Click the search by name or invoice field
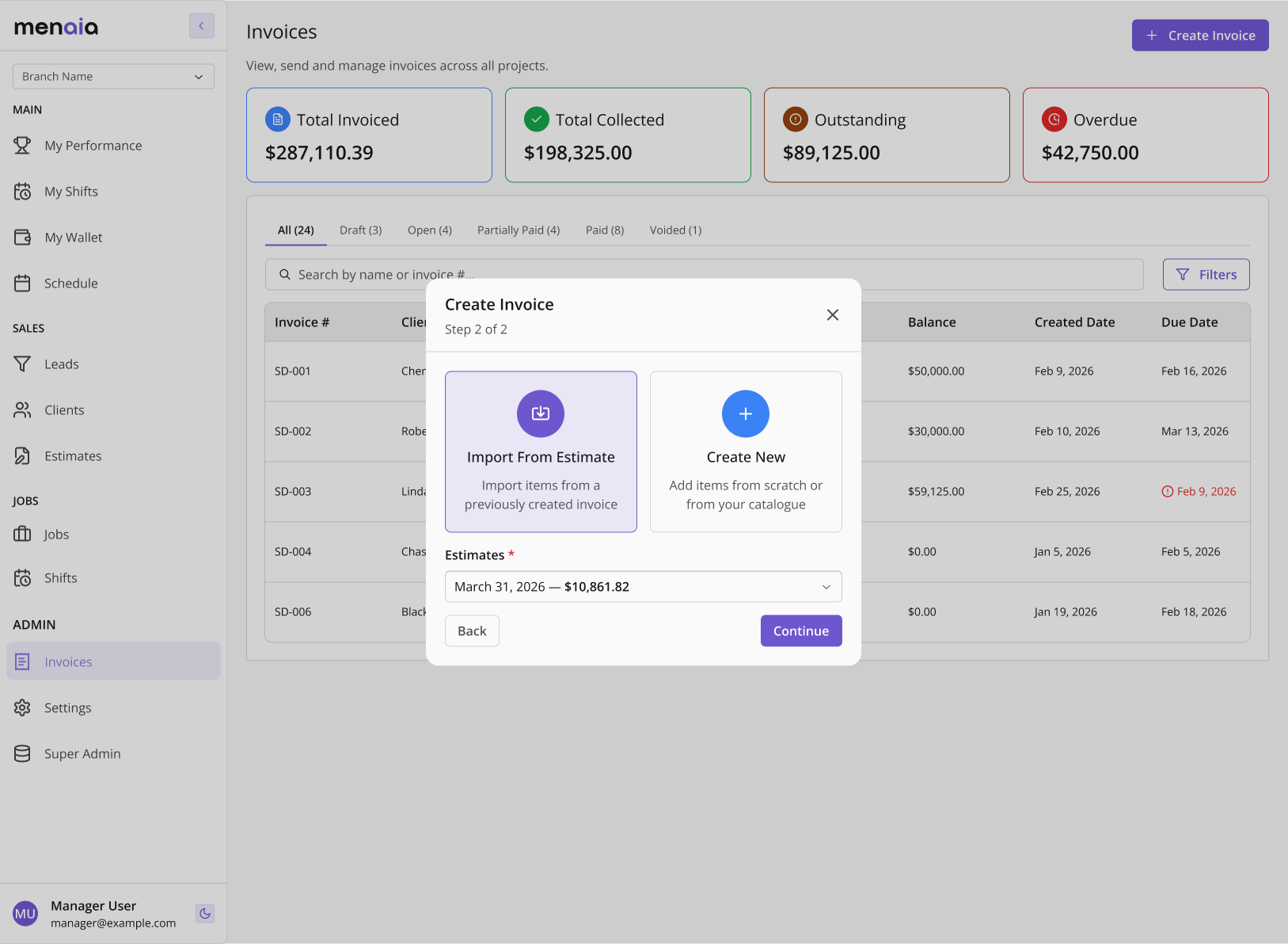 click(705, 274)
